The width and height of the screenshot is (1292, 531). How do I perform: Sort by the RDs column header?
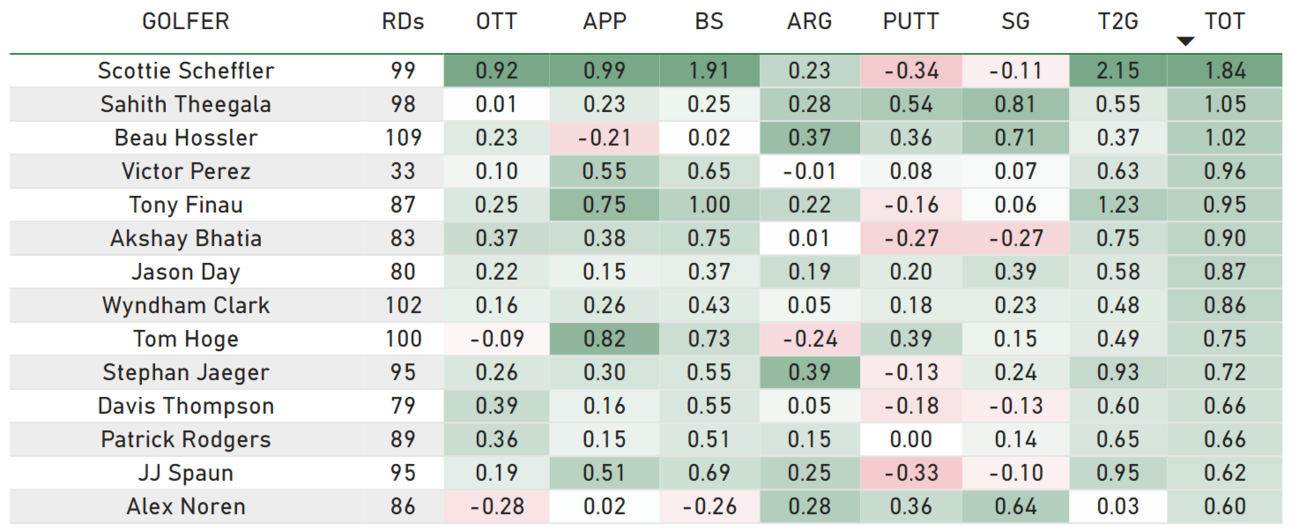pyautogui.click(x=403, y=21)
